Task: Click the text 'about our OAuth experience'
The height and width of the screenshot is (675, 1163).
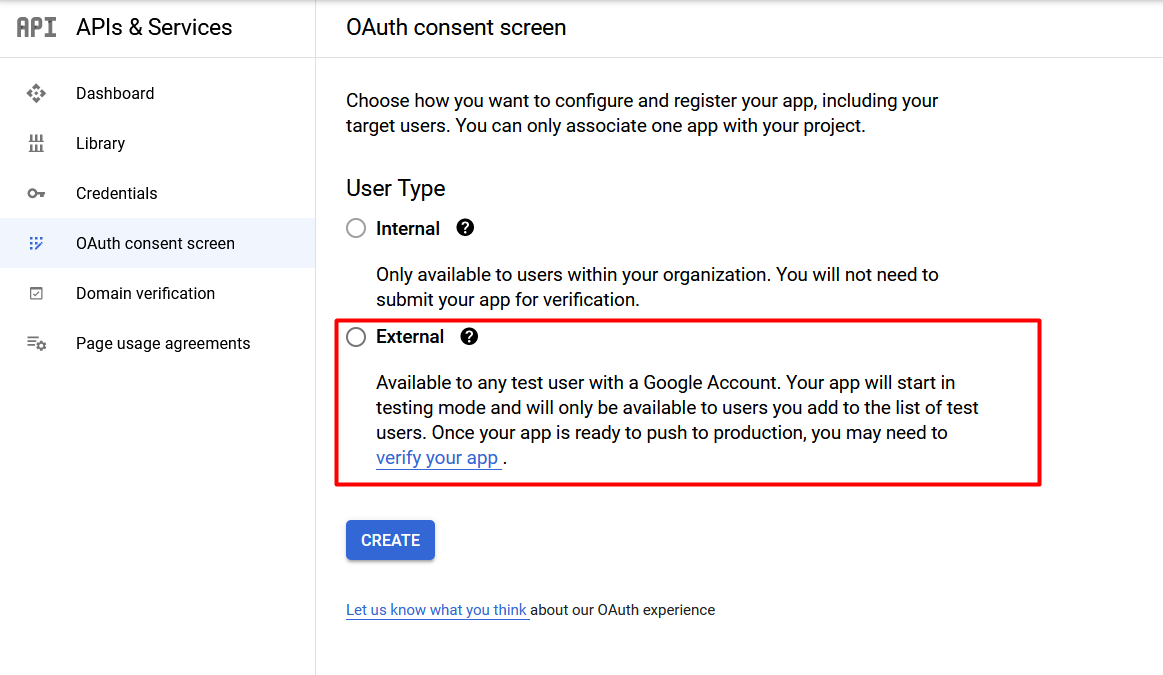Action: (623, 610)
